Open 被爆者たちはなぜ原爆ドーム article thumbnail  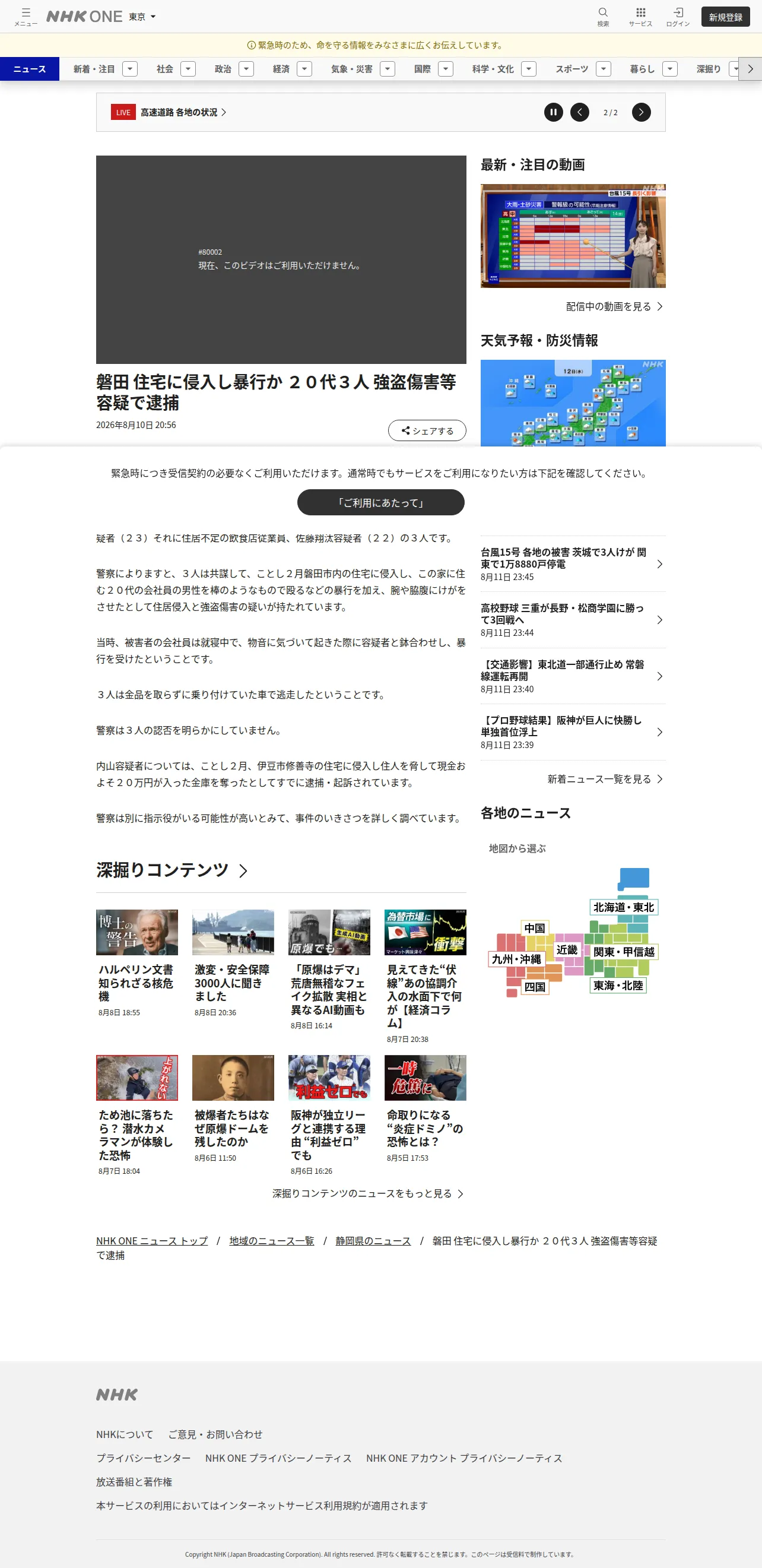pyautogui.click(x=233, y=1078)
